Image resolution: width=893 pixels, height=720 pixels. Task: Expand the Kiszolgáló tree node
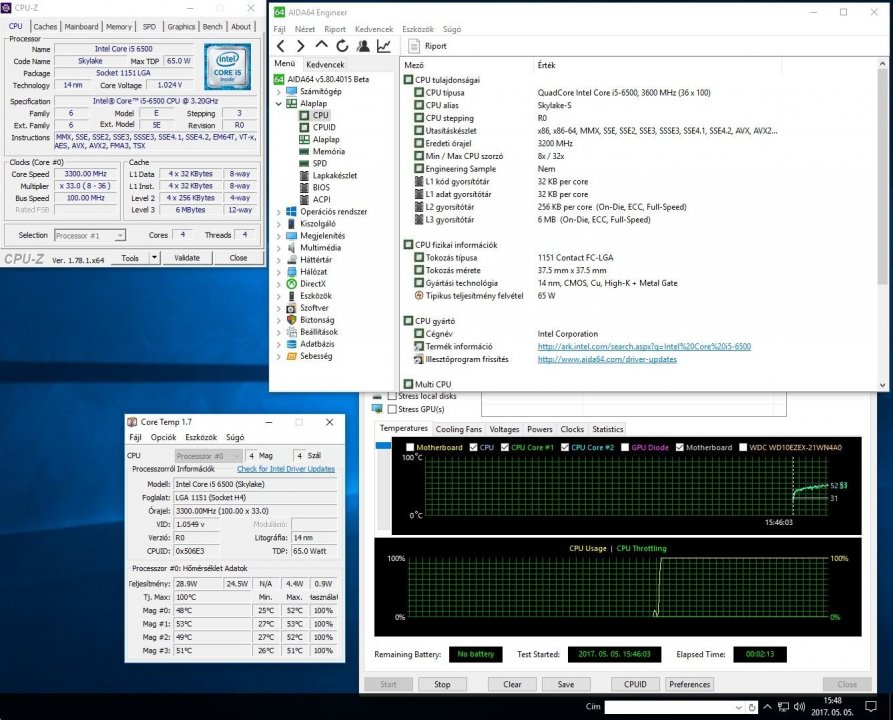click(x=278, y=224)
